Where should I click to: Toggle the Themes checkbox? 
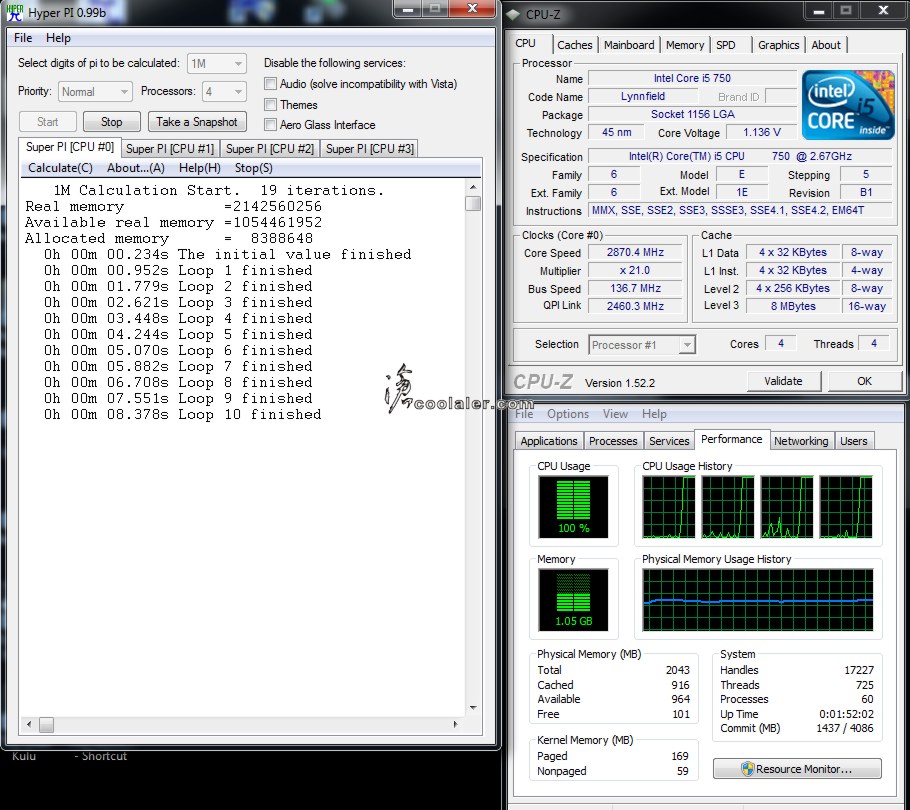270,104
